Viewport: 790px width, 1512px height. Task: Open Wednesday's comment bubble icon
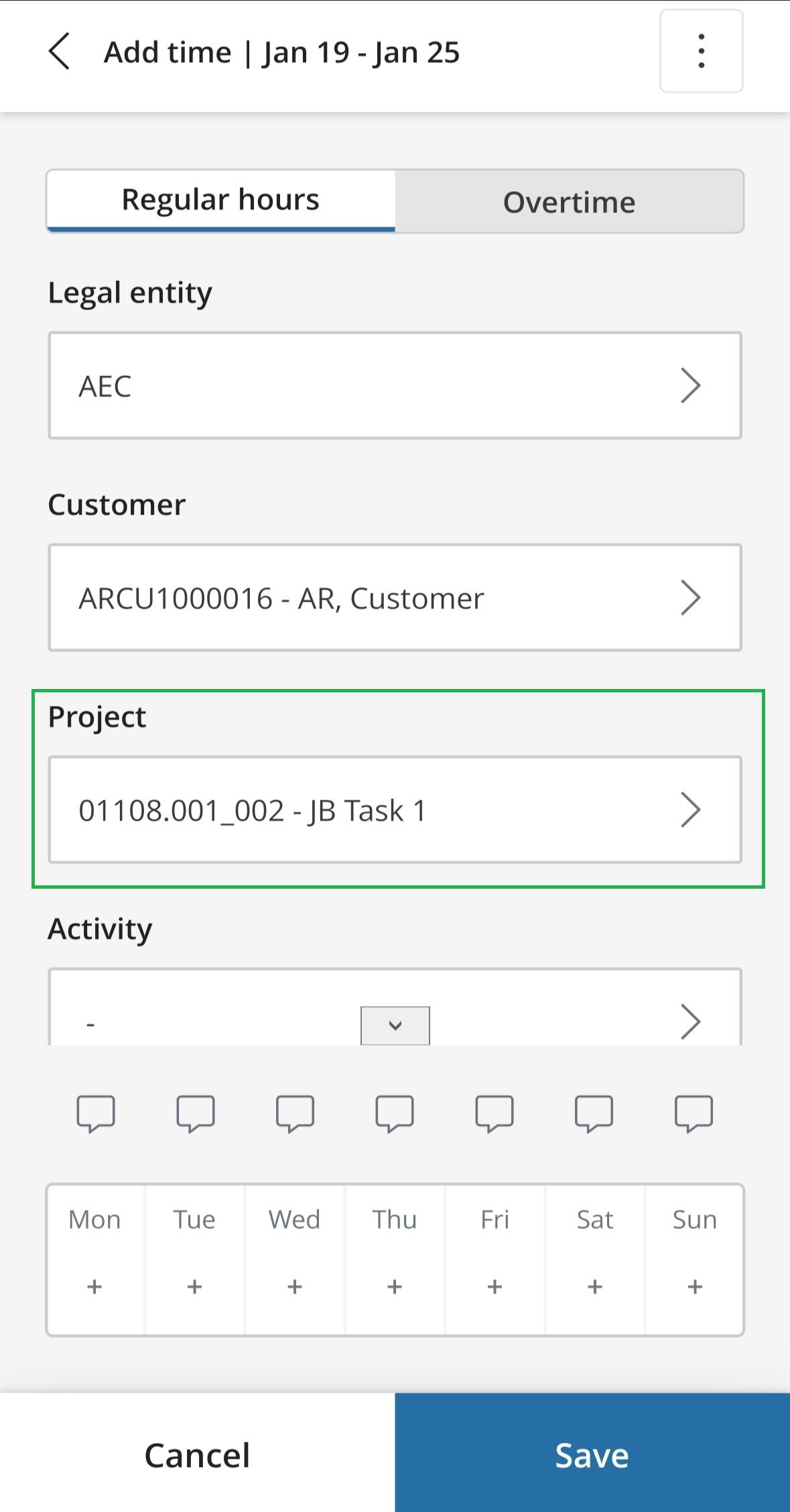point(295,1113)
